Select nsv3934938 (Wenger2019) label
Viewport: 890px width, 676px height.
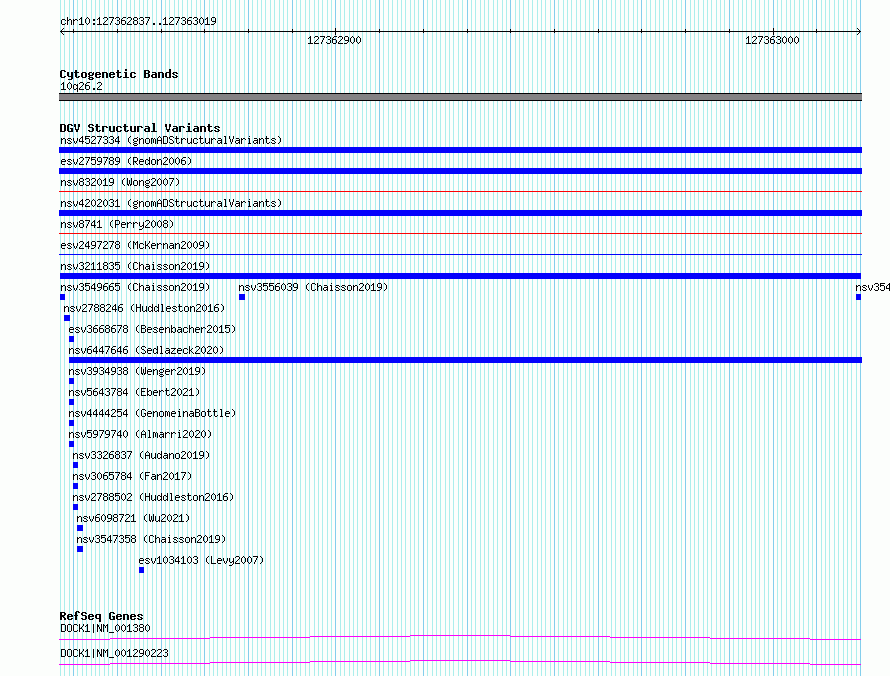coord(137,371)
